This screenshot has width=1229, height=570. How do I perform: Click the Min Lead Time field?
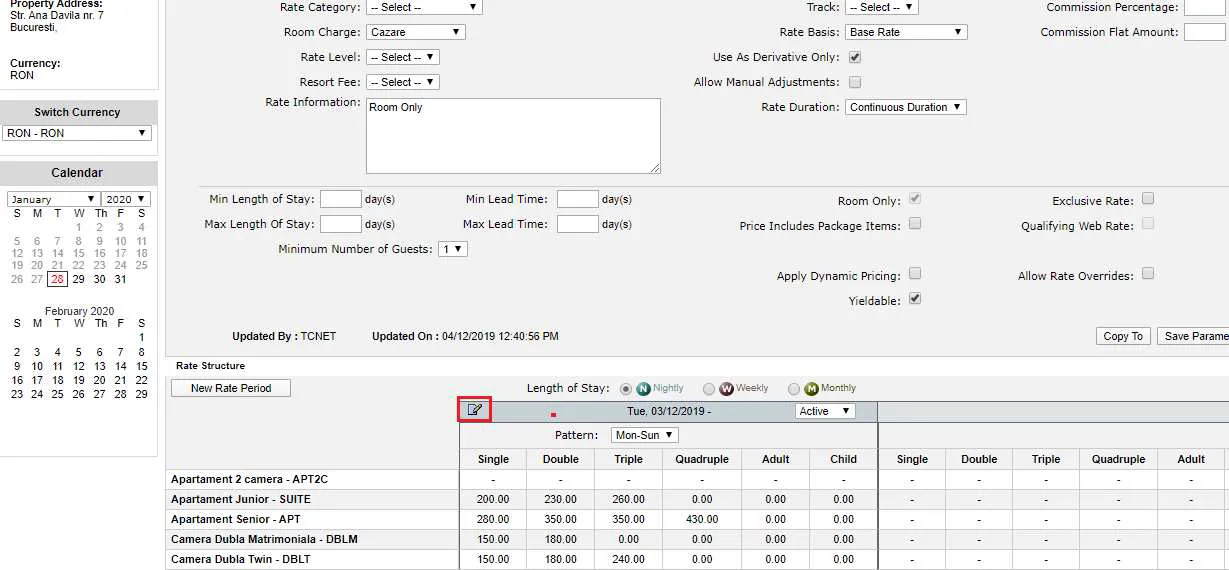(x=578, y=199)
